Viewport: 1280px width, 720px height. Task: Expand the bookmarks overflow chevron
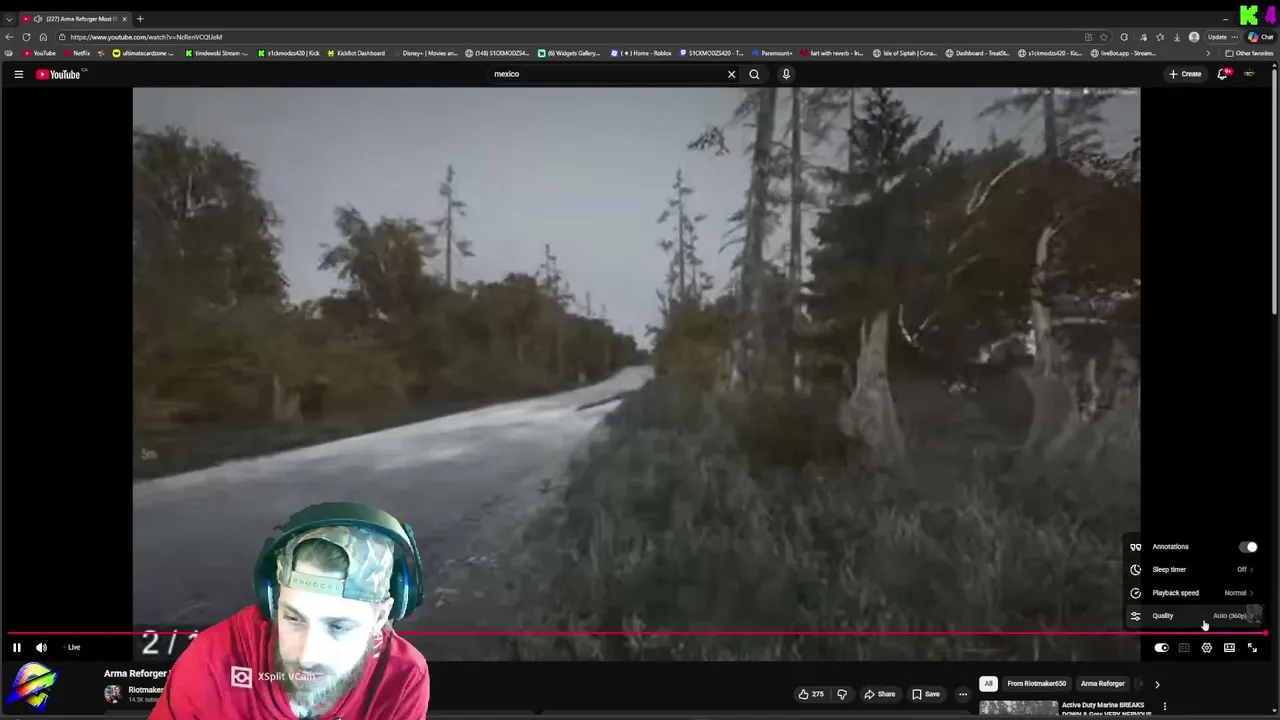1207,53
